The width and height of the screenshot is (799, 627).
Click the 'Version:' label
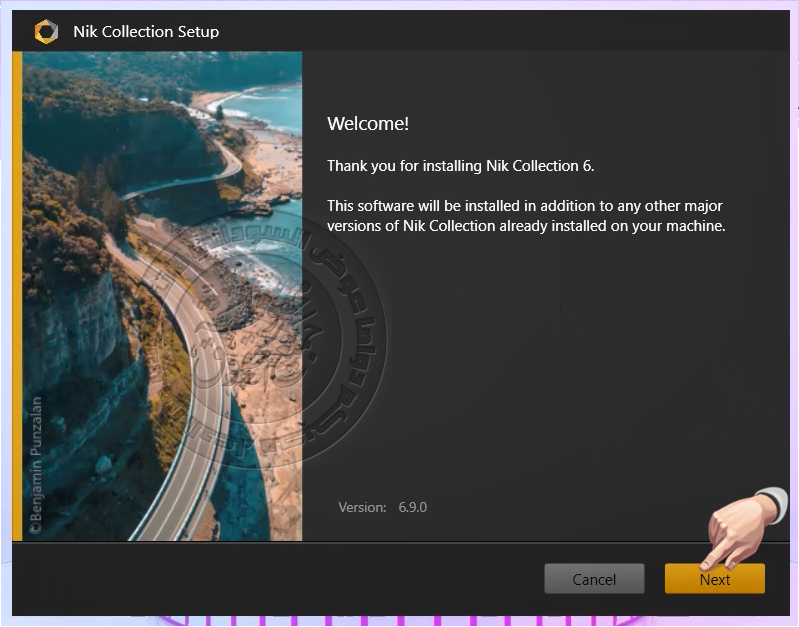362,507
